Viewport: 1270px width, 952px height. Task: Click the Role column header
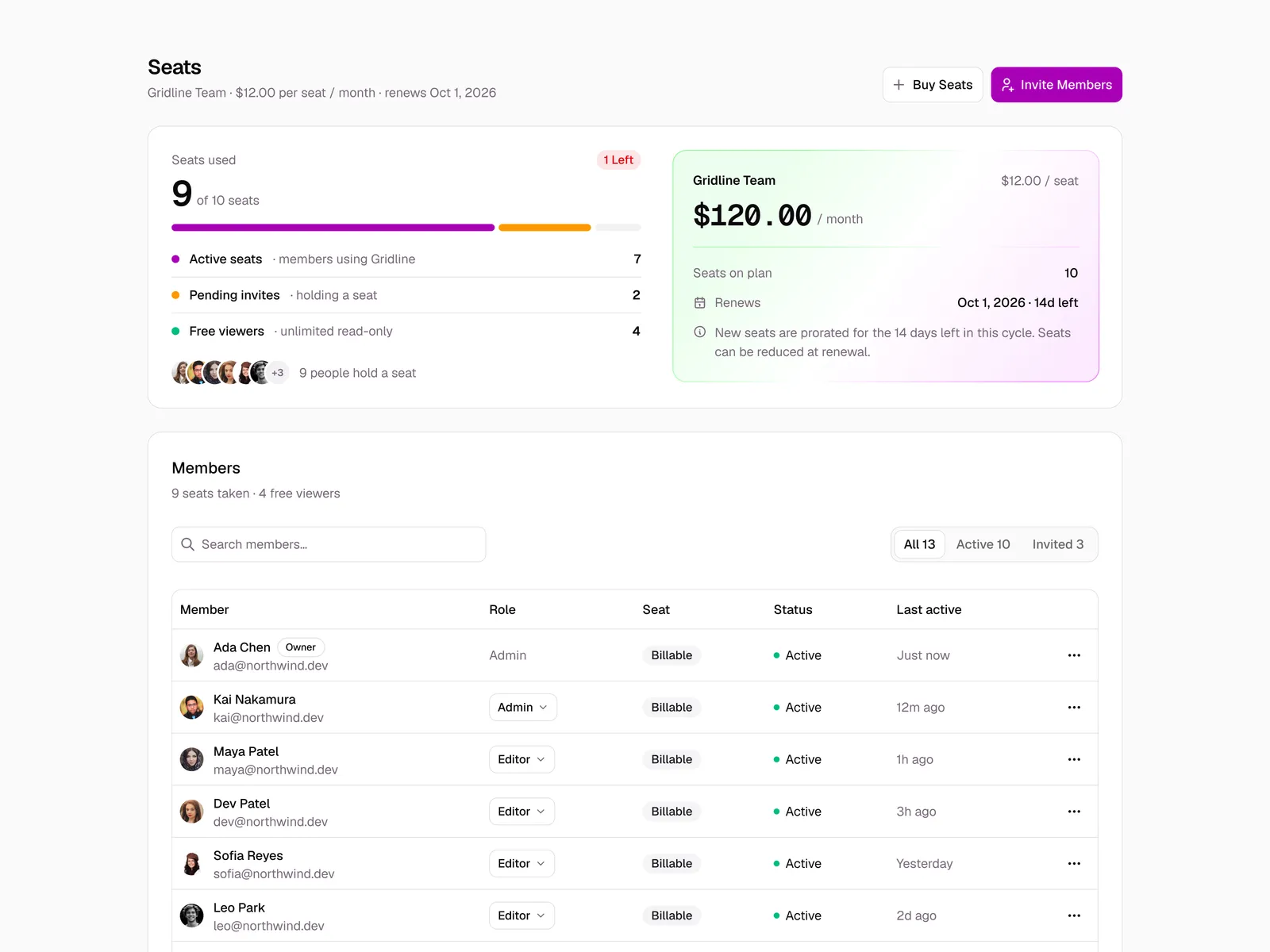click(x=502, y=610)
